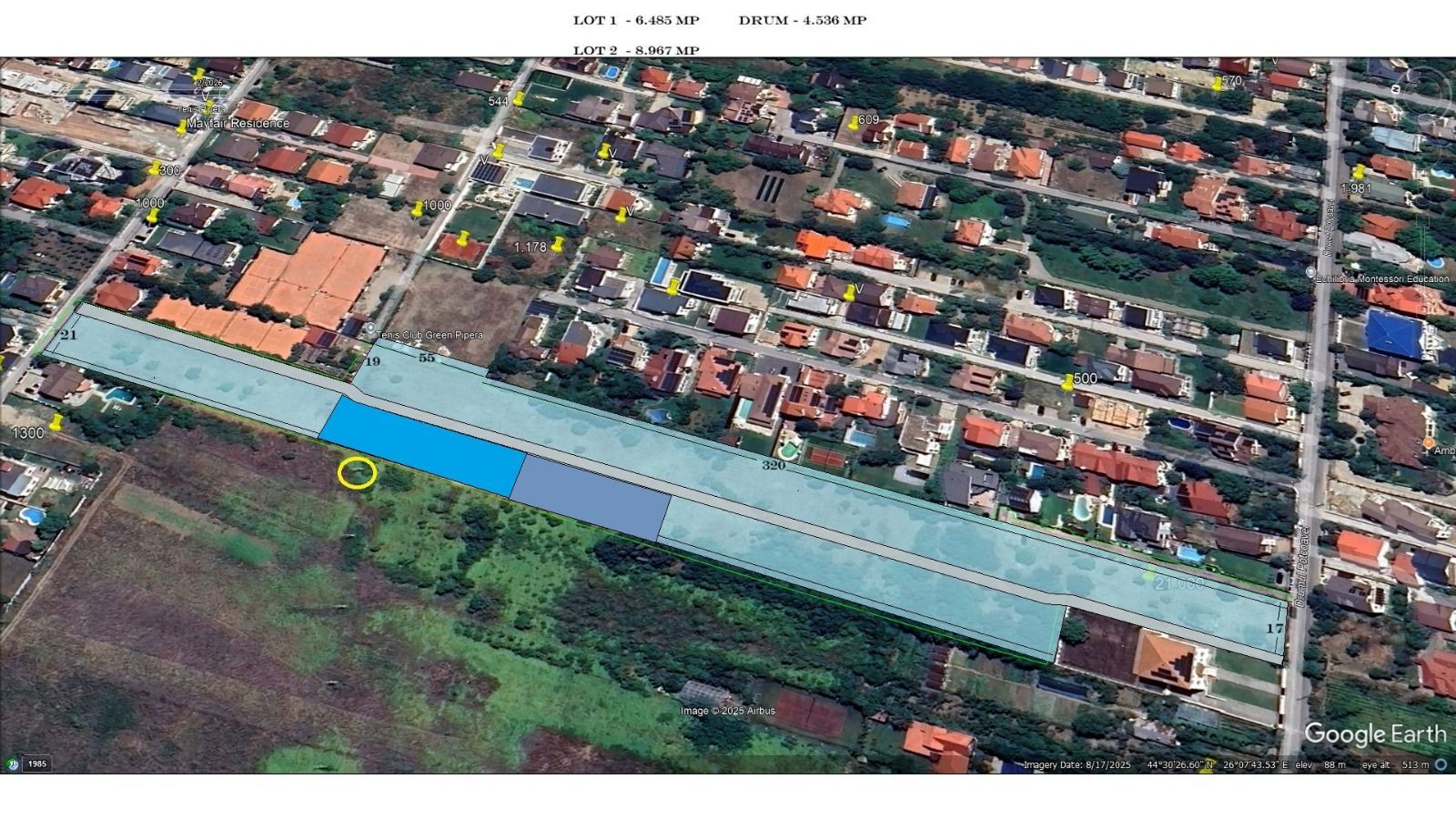The image size is (1456, 819).
Task: Click the Google Earth logo
Action: [x=1374, y=734]
